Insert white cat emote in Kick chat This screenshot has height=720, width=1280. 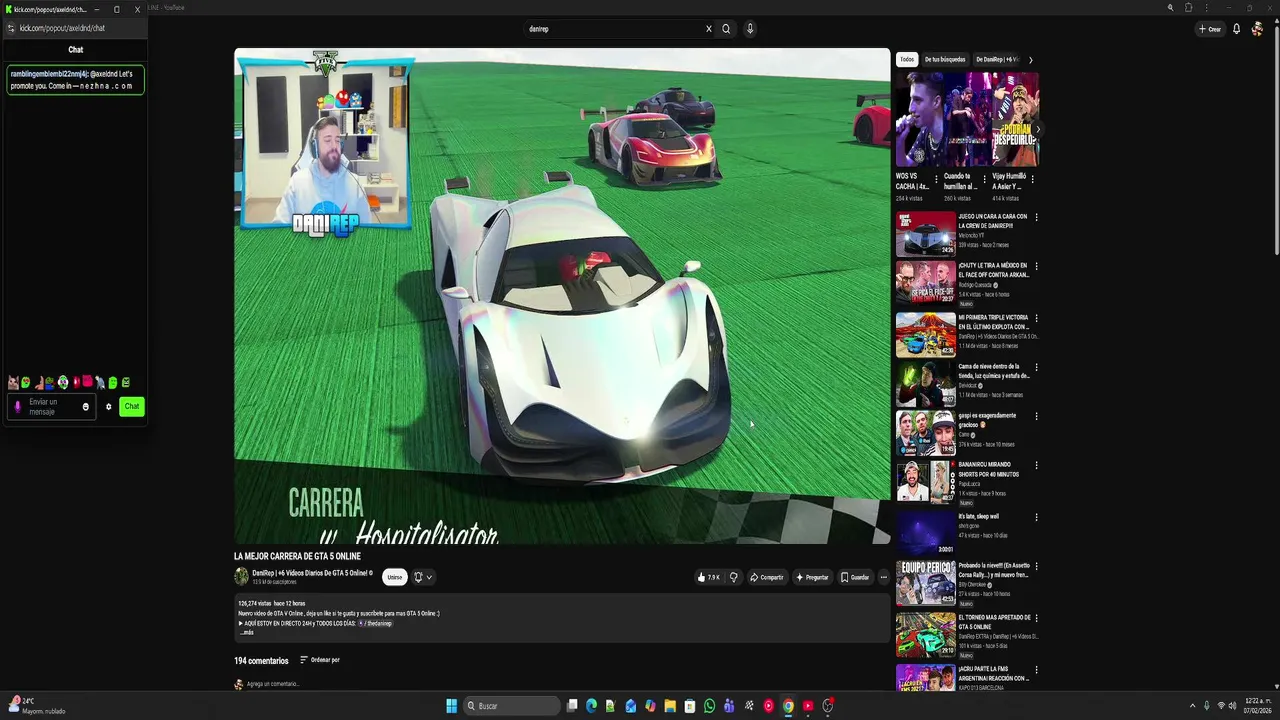[x=12, y=382]
